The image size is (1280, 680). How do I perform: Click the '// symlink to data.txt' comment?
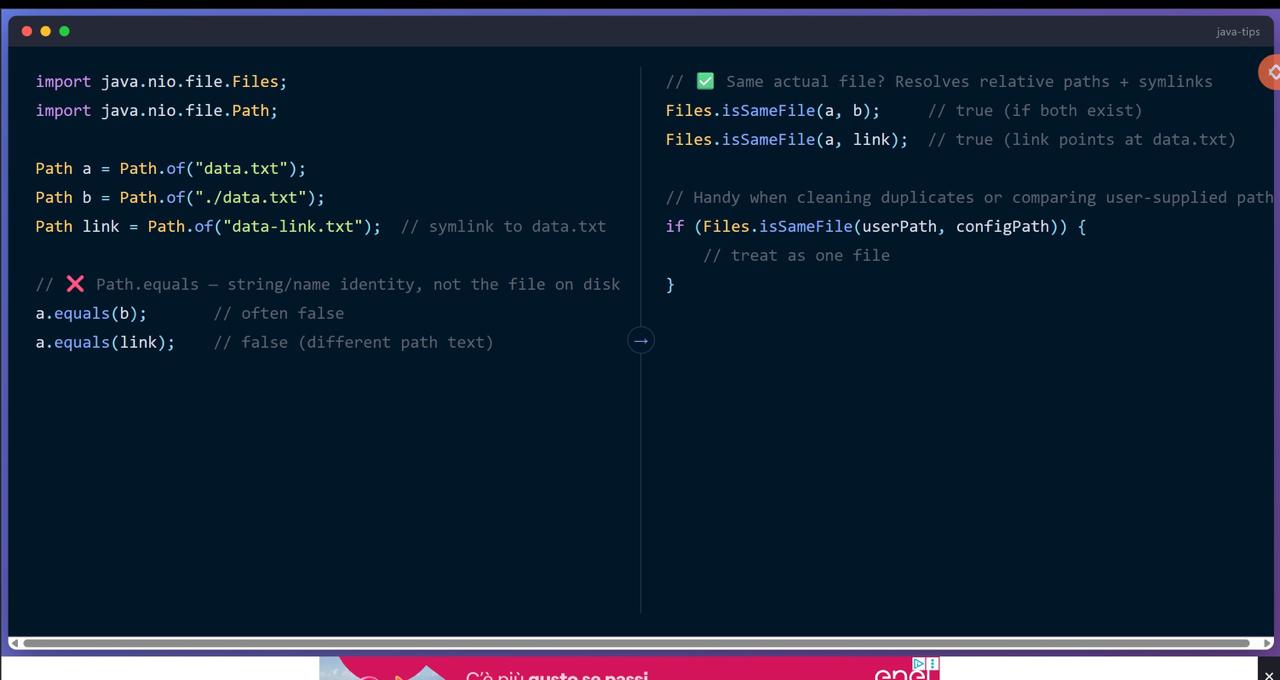(503, 226)
